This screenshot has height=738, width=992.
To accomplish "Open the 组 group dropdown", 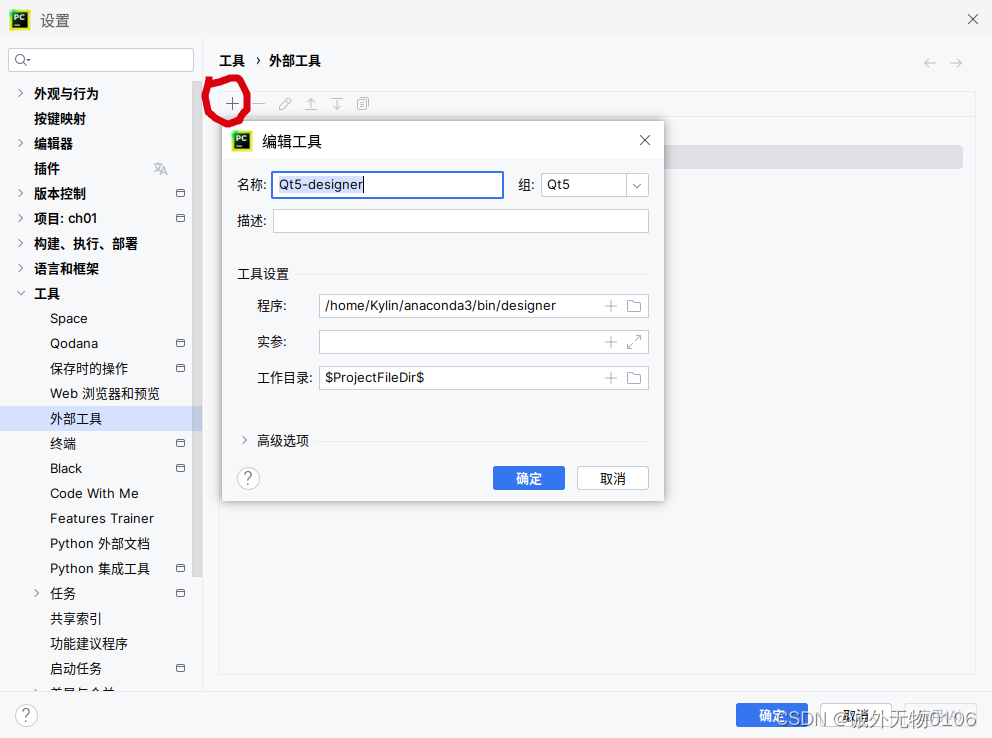I will 636,184.
